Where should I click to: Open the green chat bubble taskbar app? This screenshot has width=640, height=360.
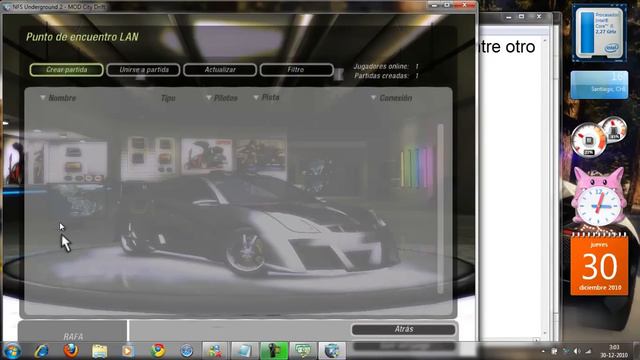[x=302, y=351]
